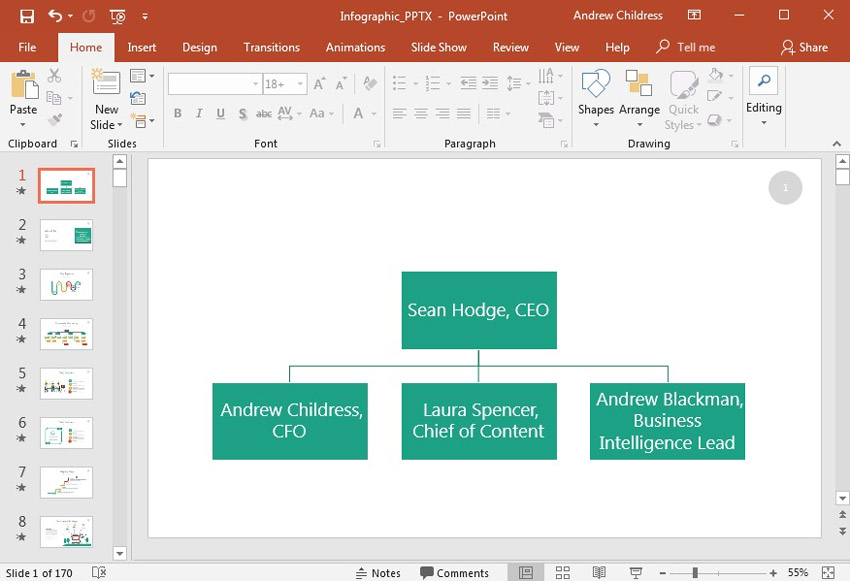Screen dimensions: 850x581
Task: Toggle underline formatting
Action: tap(219, 114)
